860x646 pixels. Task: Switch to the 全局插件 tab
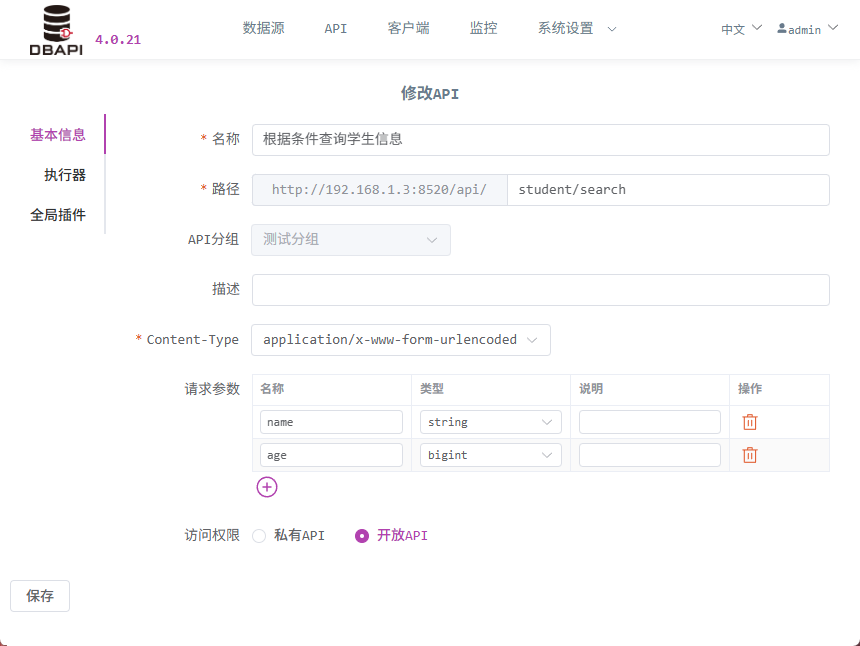point(58,215)
